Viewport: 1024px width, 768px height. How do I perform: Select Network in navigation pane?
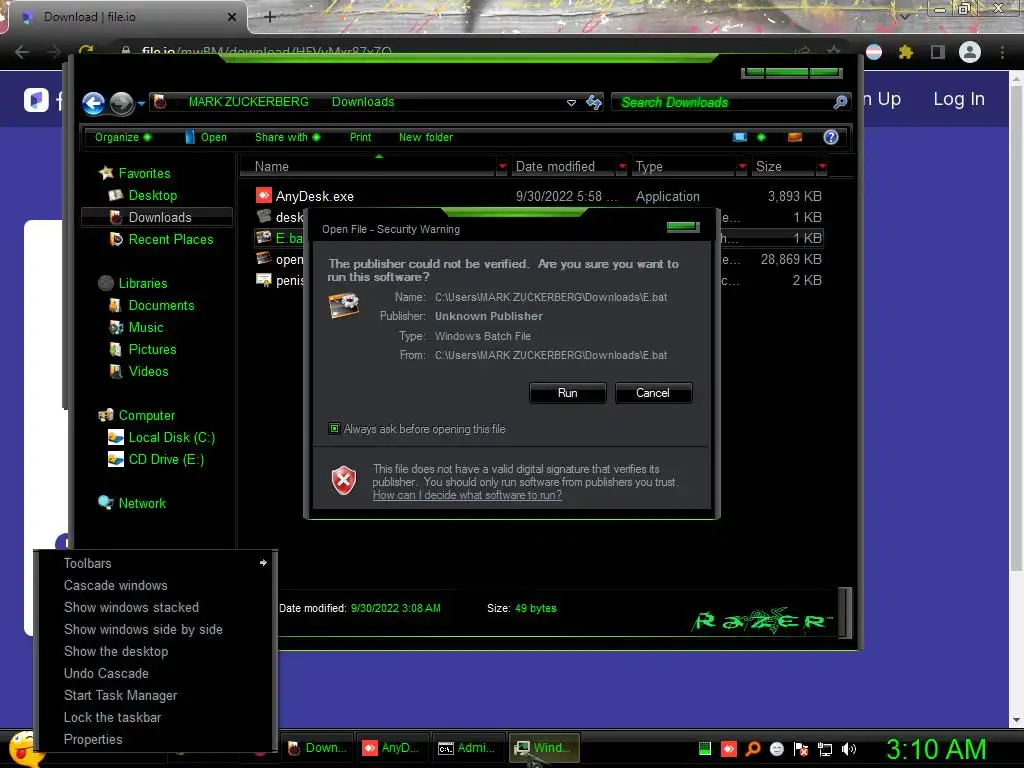click(x=142, y=503)
